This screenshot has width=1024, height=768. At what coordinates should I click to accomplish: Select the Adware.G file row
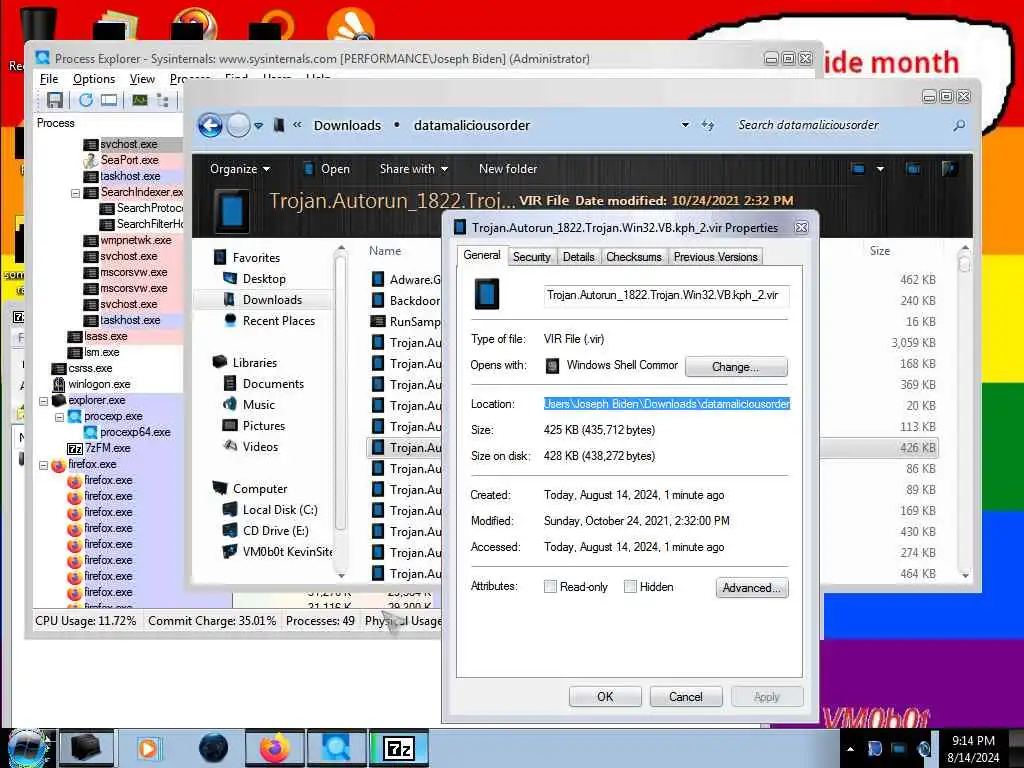point(405,280)
